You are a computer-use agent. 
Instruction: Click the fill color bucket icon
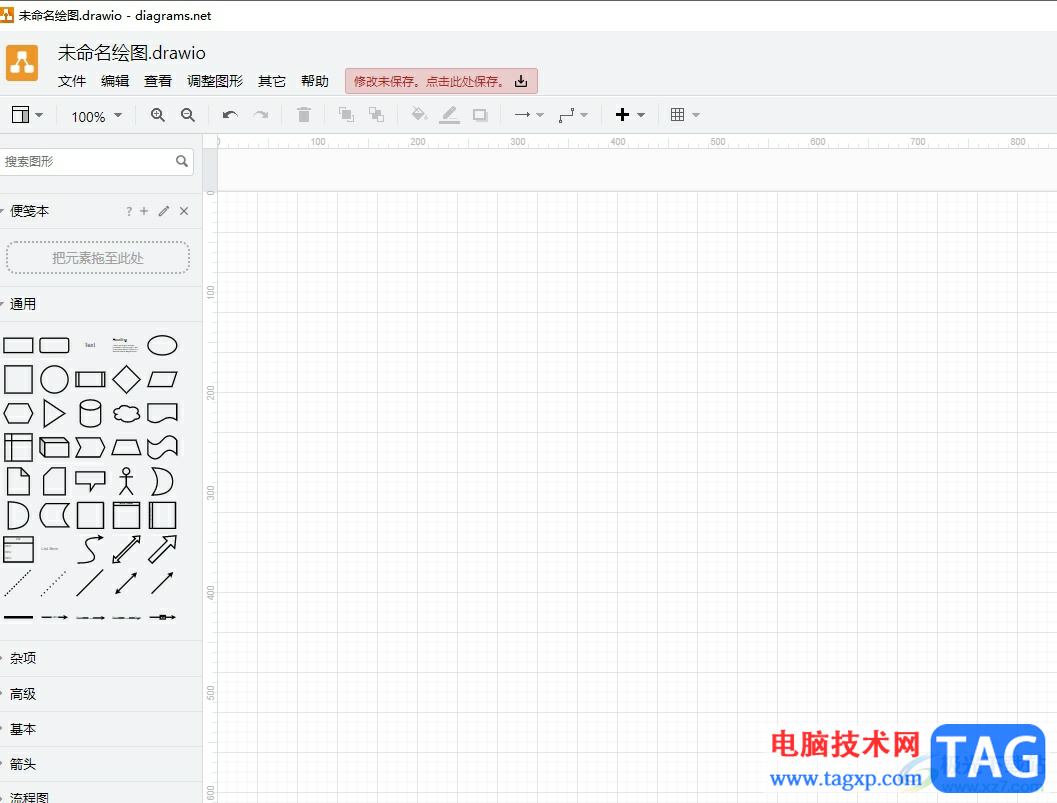pyautogui.click(x=419, y=115)
